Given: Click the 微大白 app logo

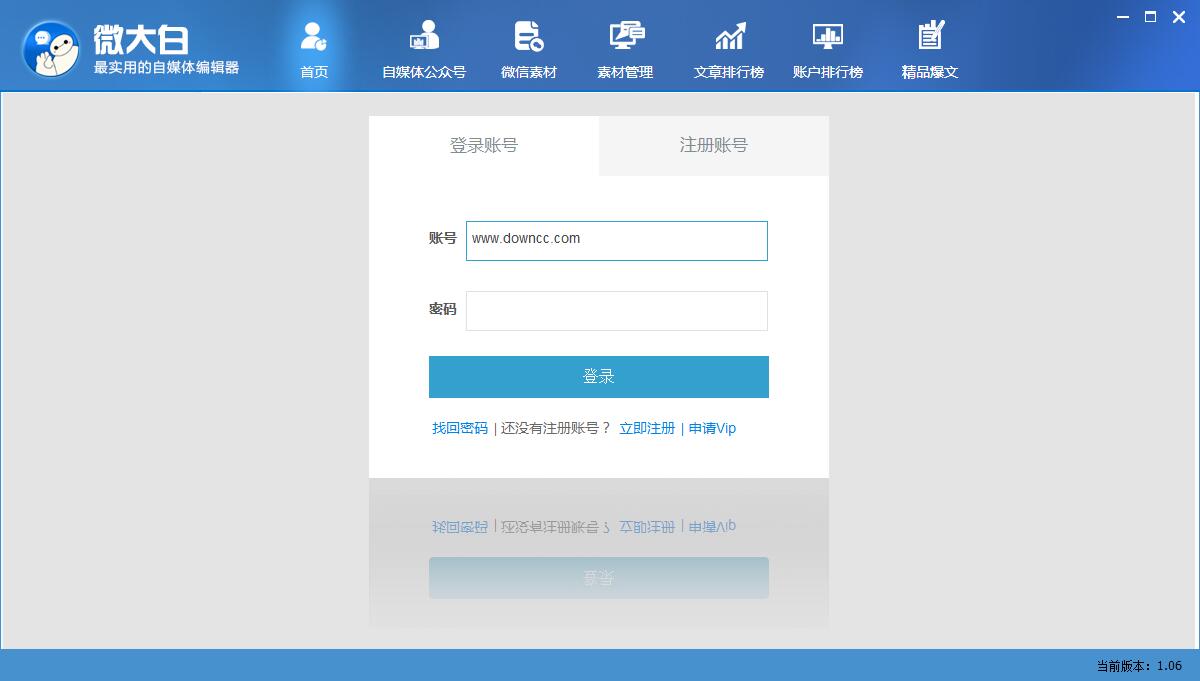Looking at the screenshot, I should 52,45.
